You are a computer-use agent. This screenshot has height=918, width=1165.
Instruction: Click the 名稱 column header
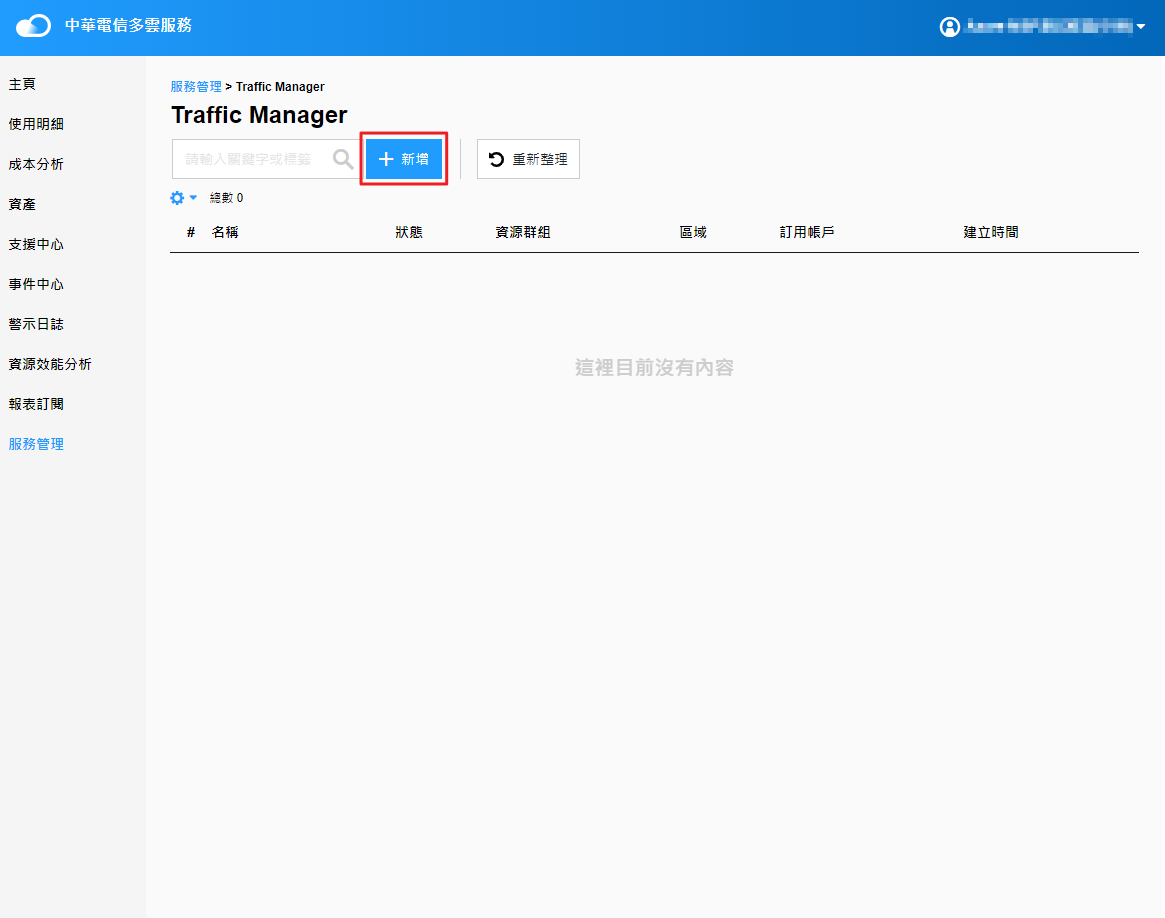pyautogui.click(x=225, y=232)
